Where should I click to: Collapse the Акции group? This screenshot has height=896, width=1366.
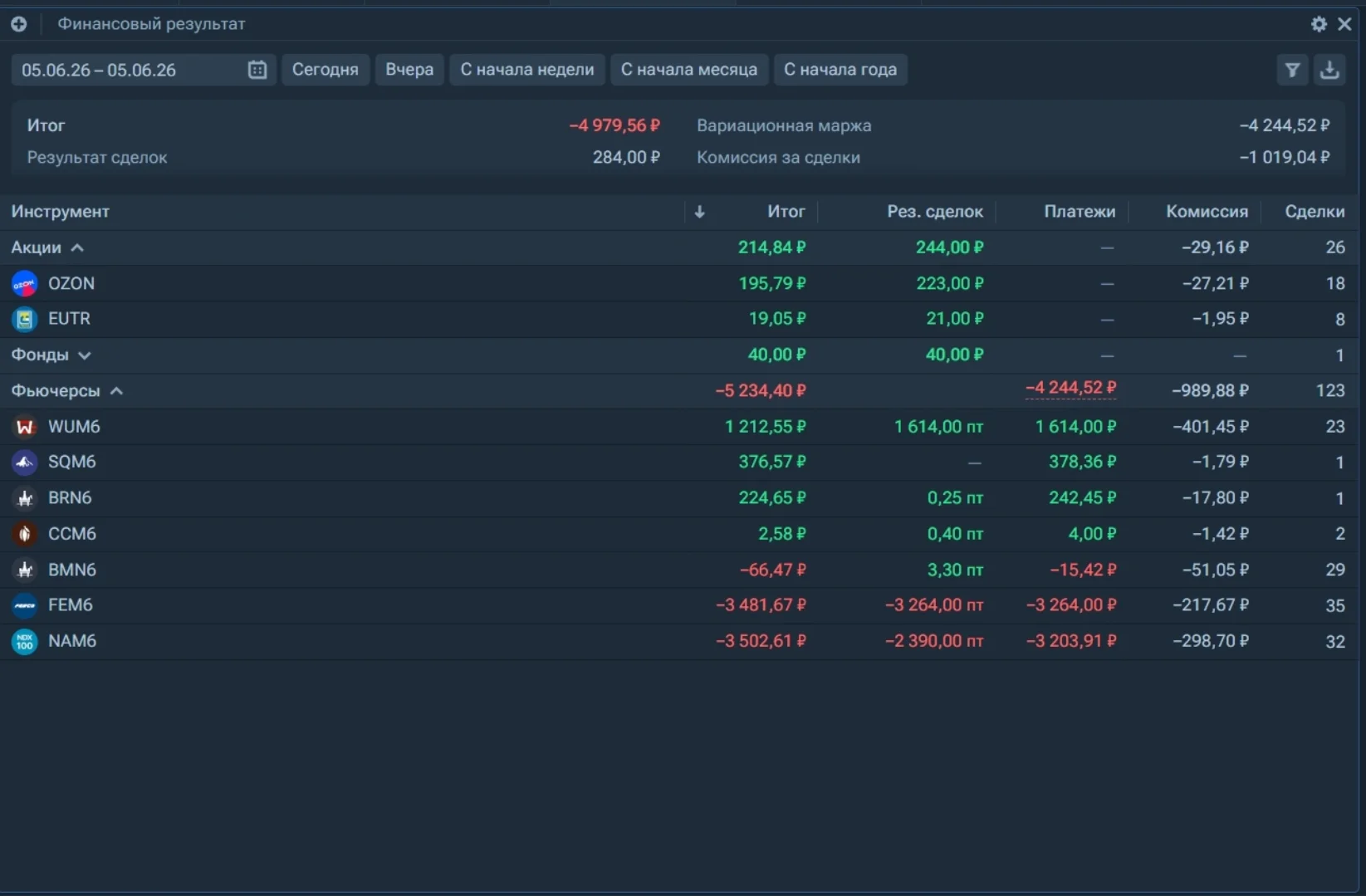coord(77,247)
